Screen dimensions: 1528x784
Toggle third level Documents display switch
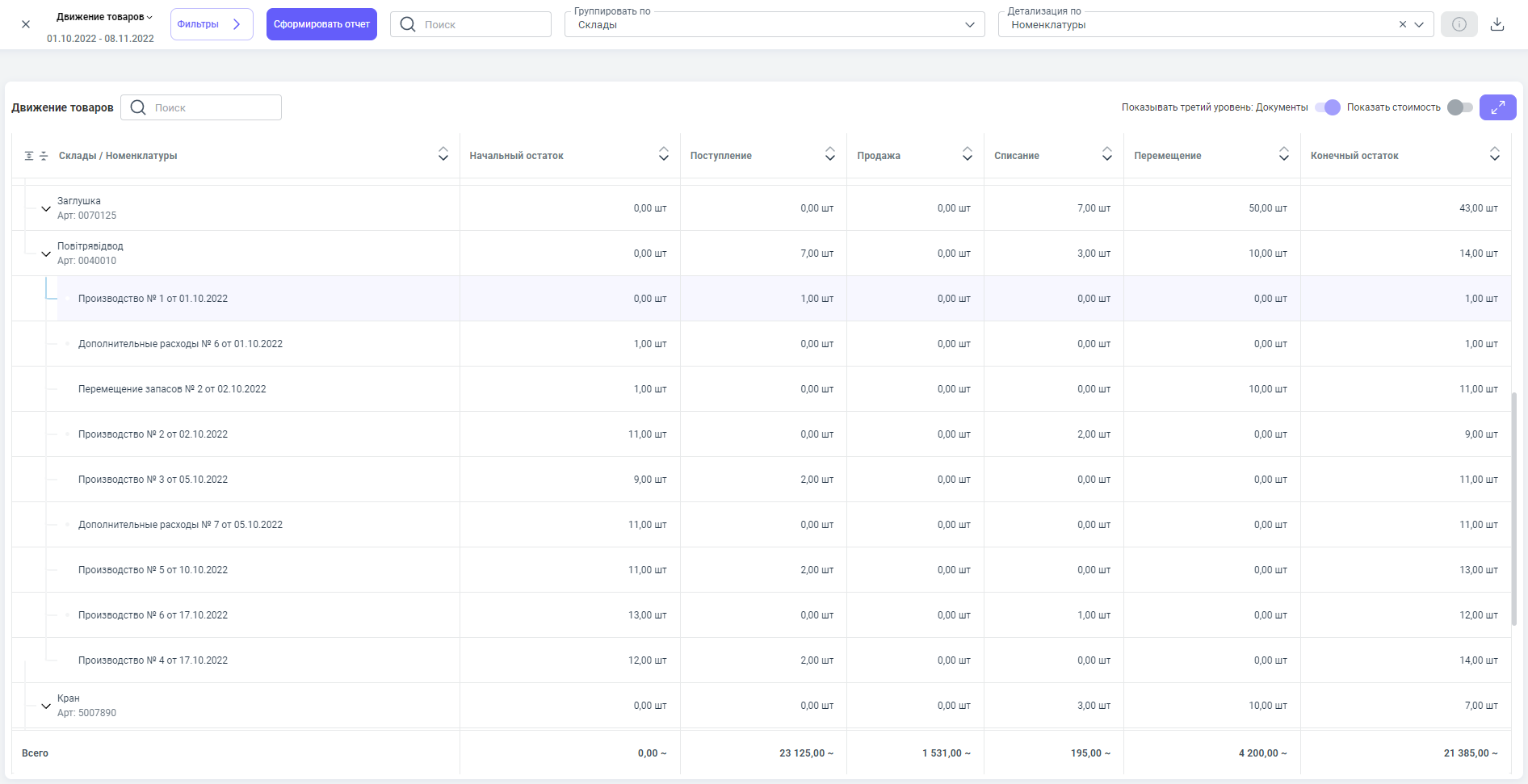pyautogui.click(x=1327, y=107)
